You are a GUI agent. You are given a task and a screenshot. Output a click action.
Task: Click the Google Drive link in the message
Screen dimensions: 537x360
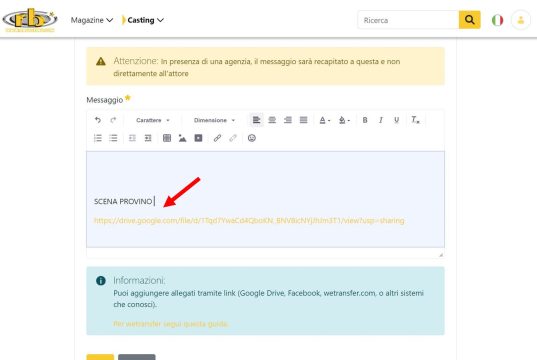click(249, 221)
